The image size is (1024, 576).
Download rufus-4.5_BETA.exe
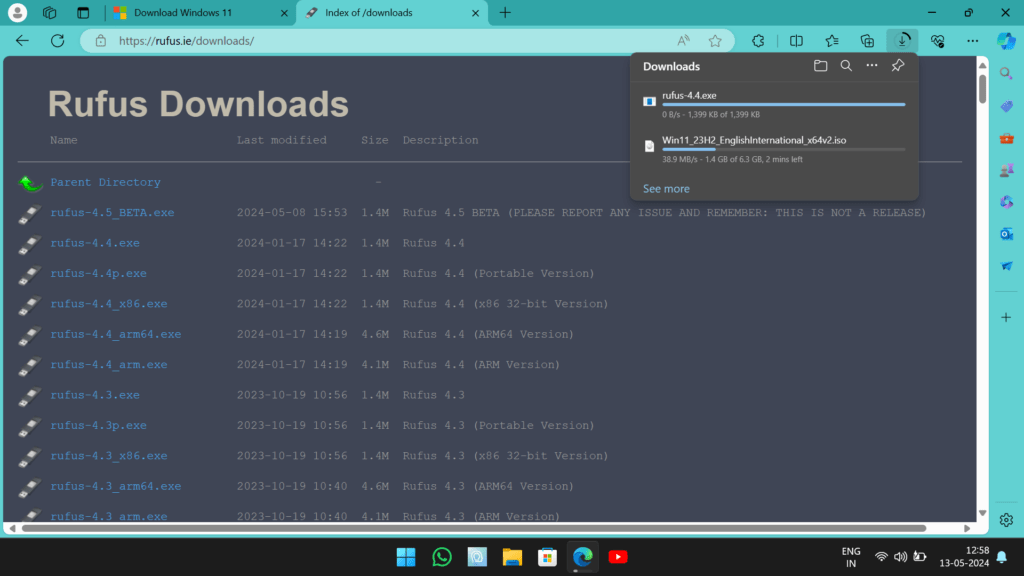[x=112, y=213]
